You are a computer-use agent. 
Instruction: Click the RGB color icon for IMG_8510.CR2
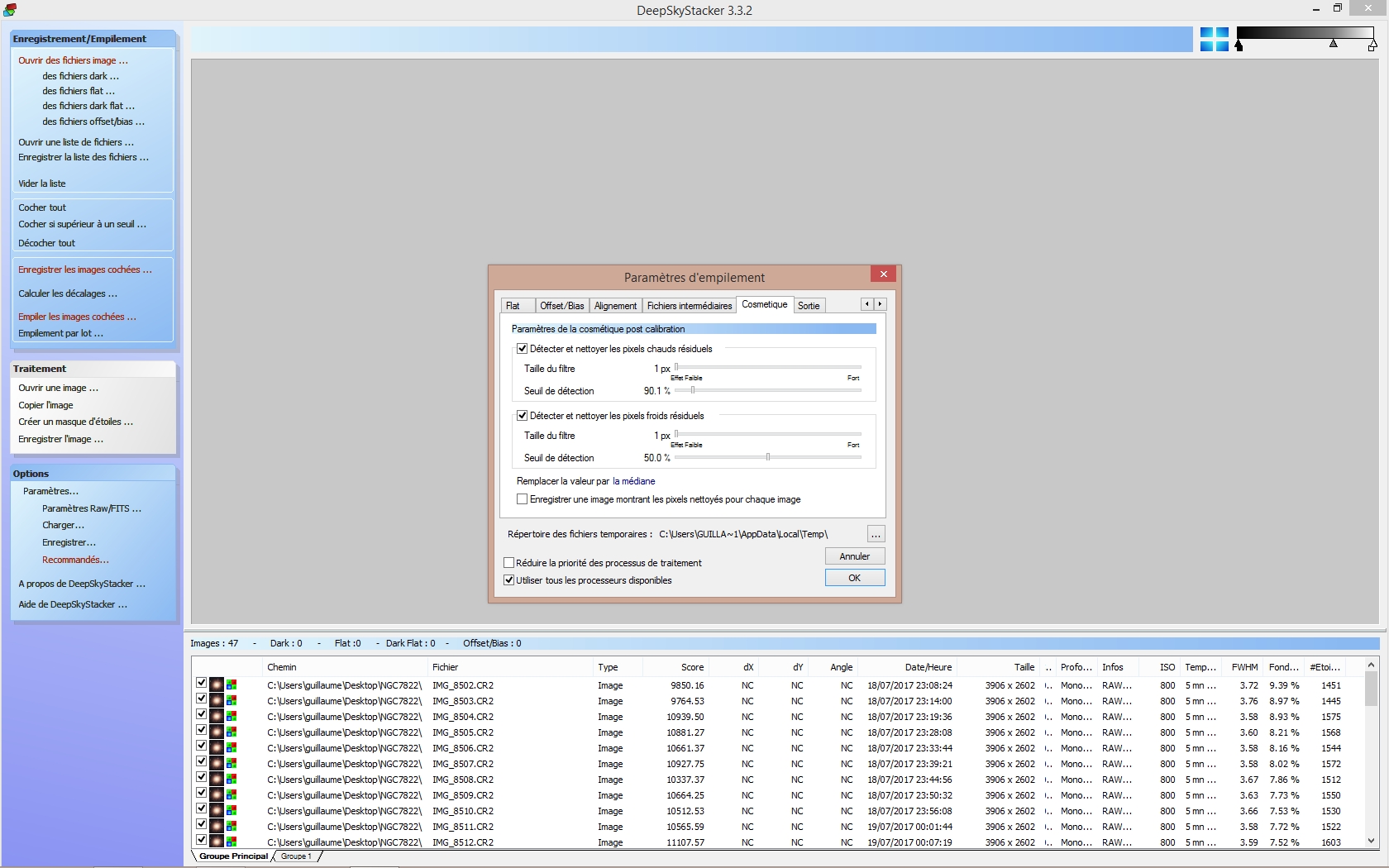click(231, 811)
